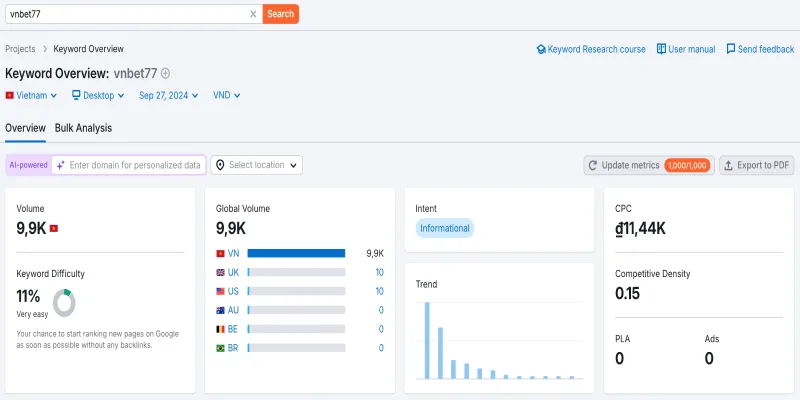This screenshot has width=800, height=400.
Task: Click the Export to PDF button
Action: [x=757, y=165]
